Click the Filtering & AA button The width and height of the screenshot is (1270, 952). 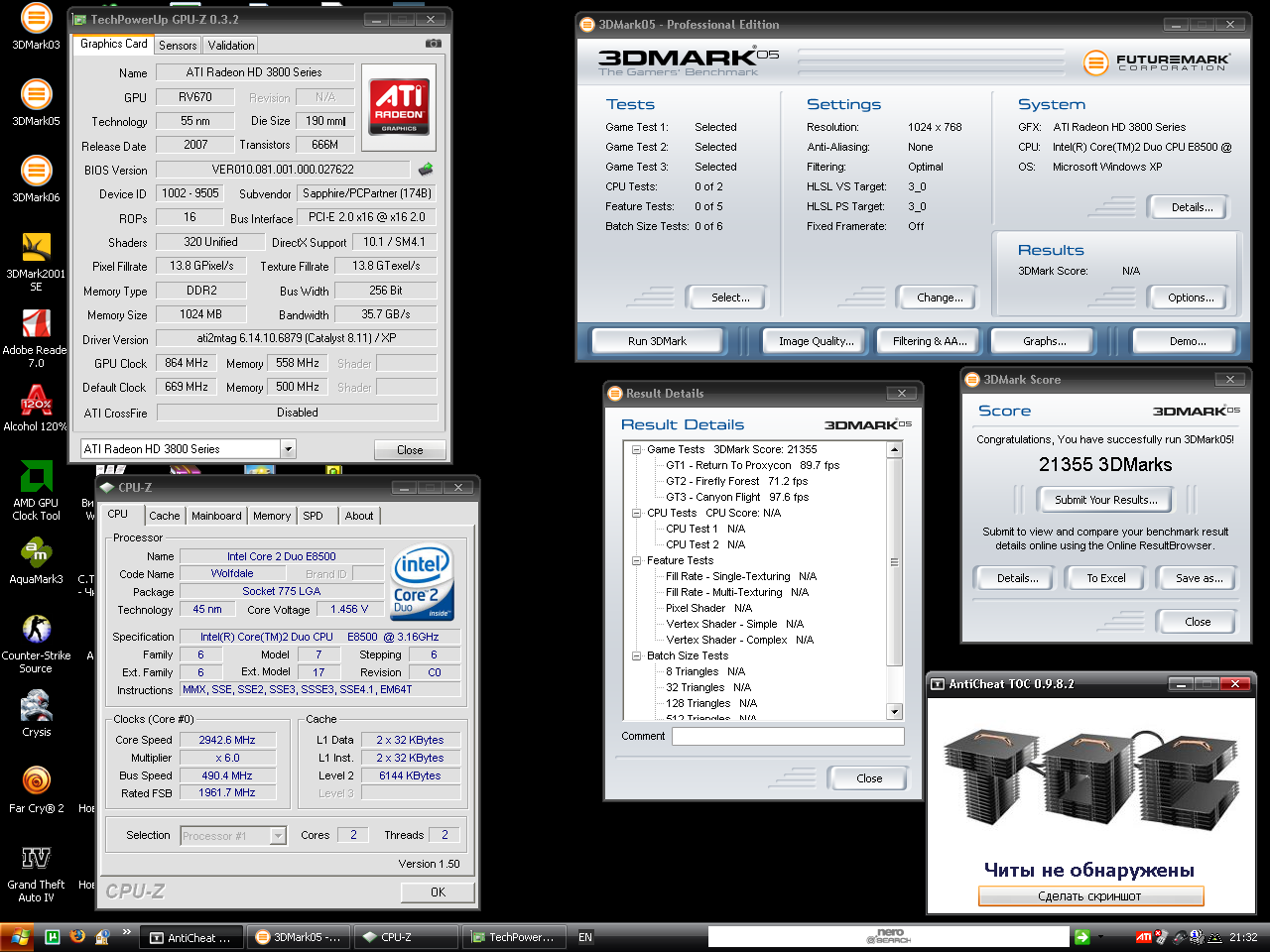click(930, 341)
